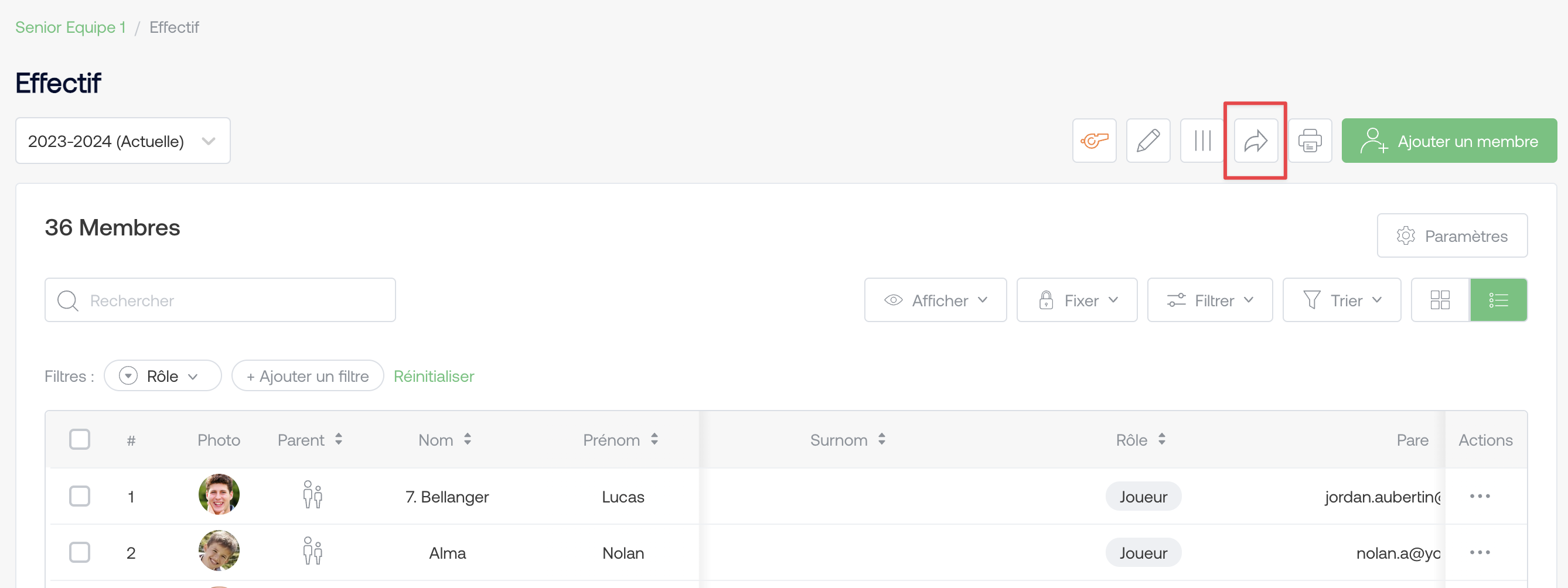Click the pencil edit icon button
This screenshot has width=1568, height=588.
coord(1148,141)
